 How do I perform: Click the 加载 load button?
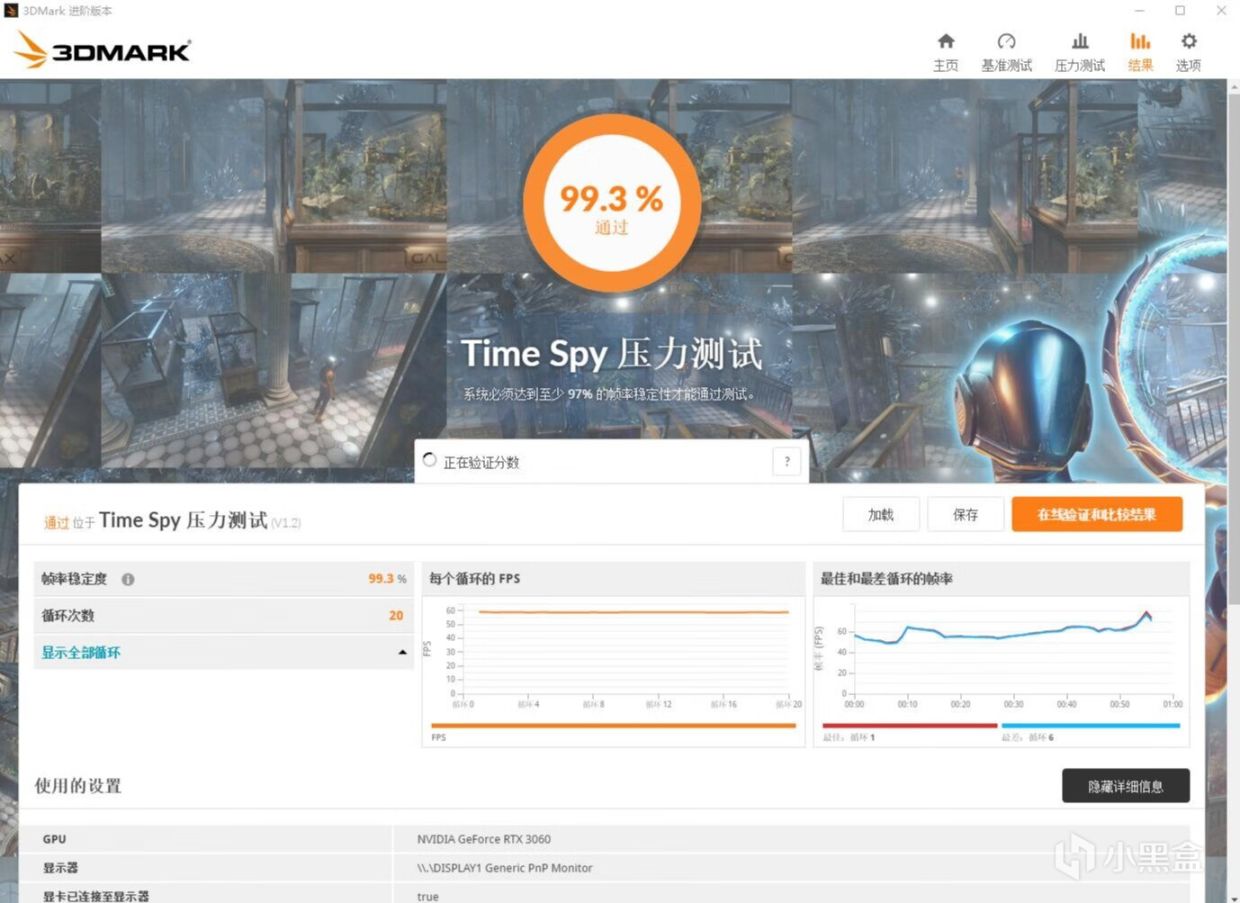pyautogui.click(x=880, y=515)
